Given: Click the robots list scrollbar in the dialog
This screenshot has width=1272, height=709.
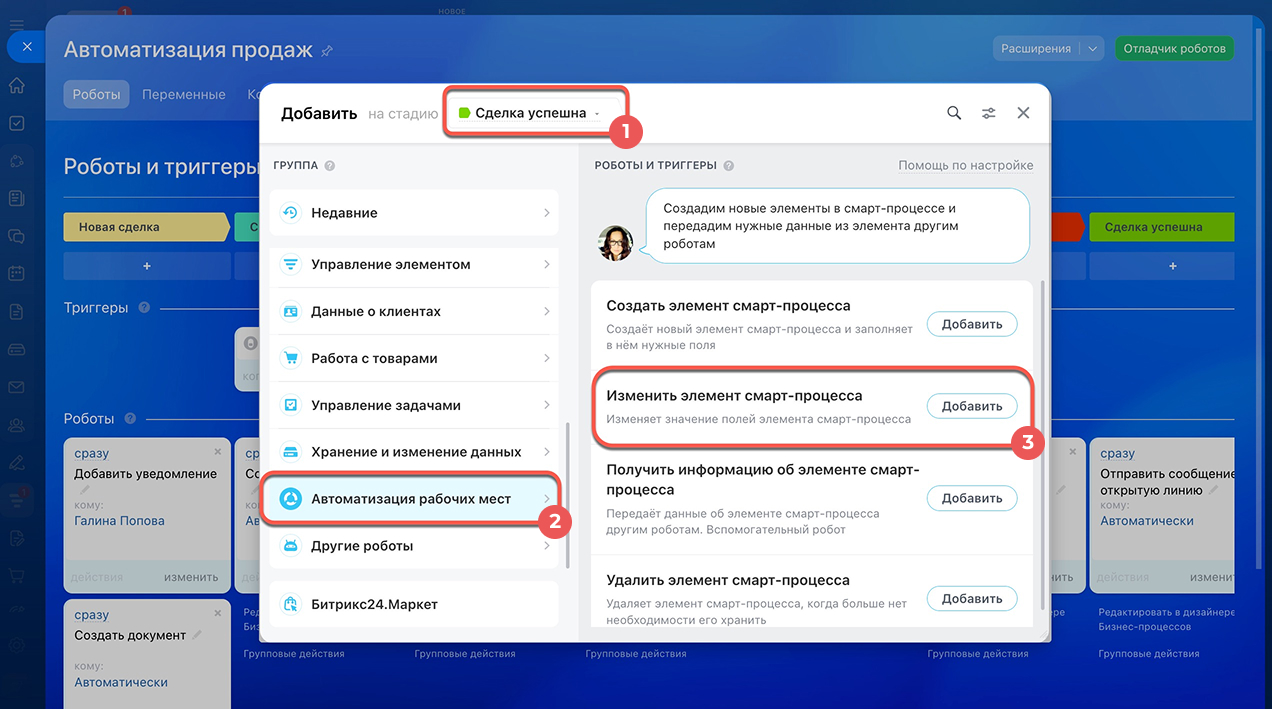Looking at the screenshot, I should tap(1044, 446).
